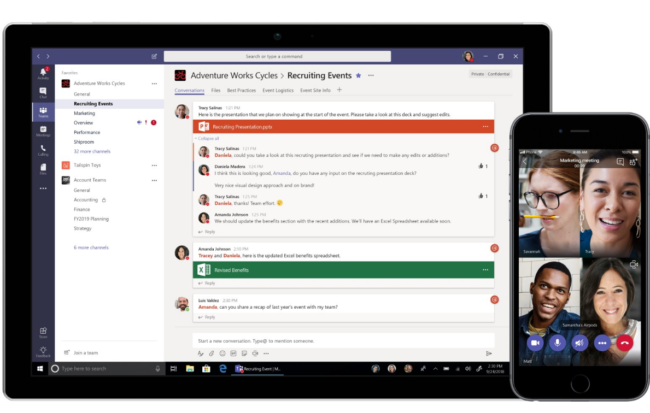Open Recruiting Presentation.pptx attachment
650x413 pixels.
click(x=344, y=127)
